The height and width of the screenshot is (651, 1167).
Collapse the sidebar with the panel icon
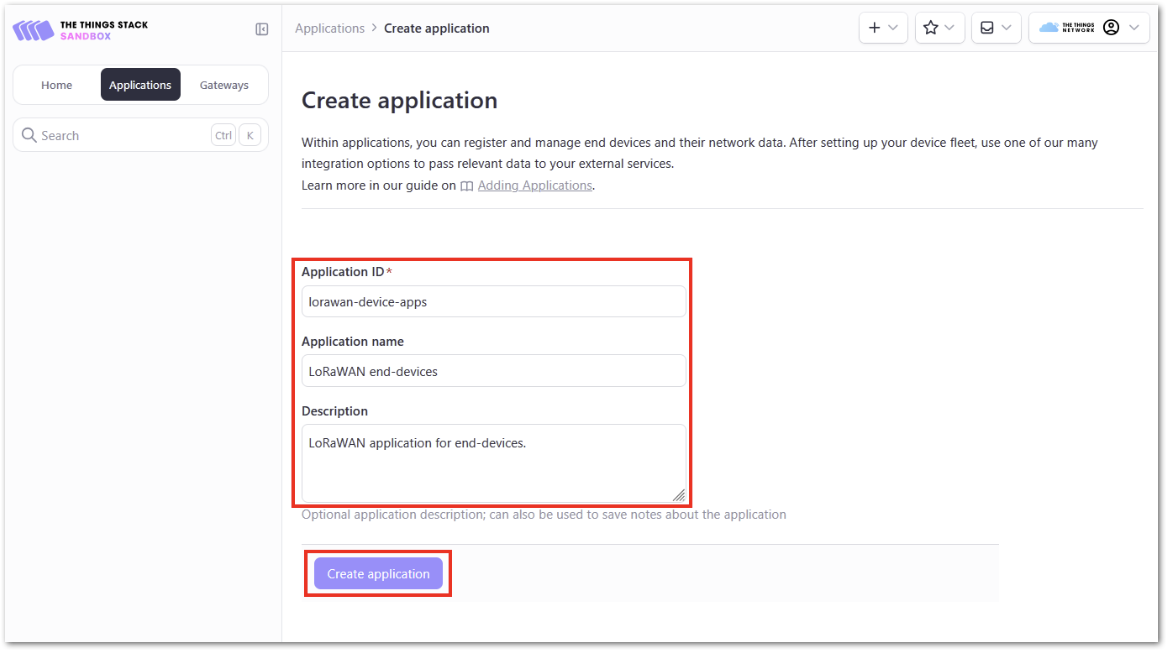pyautogui.click(x=261, y=30)
